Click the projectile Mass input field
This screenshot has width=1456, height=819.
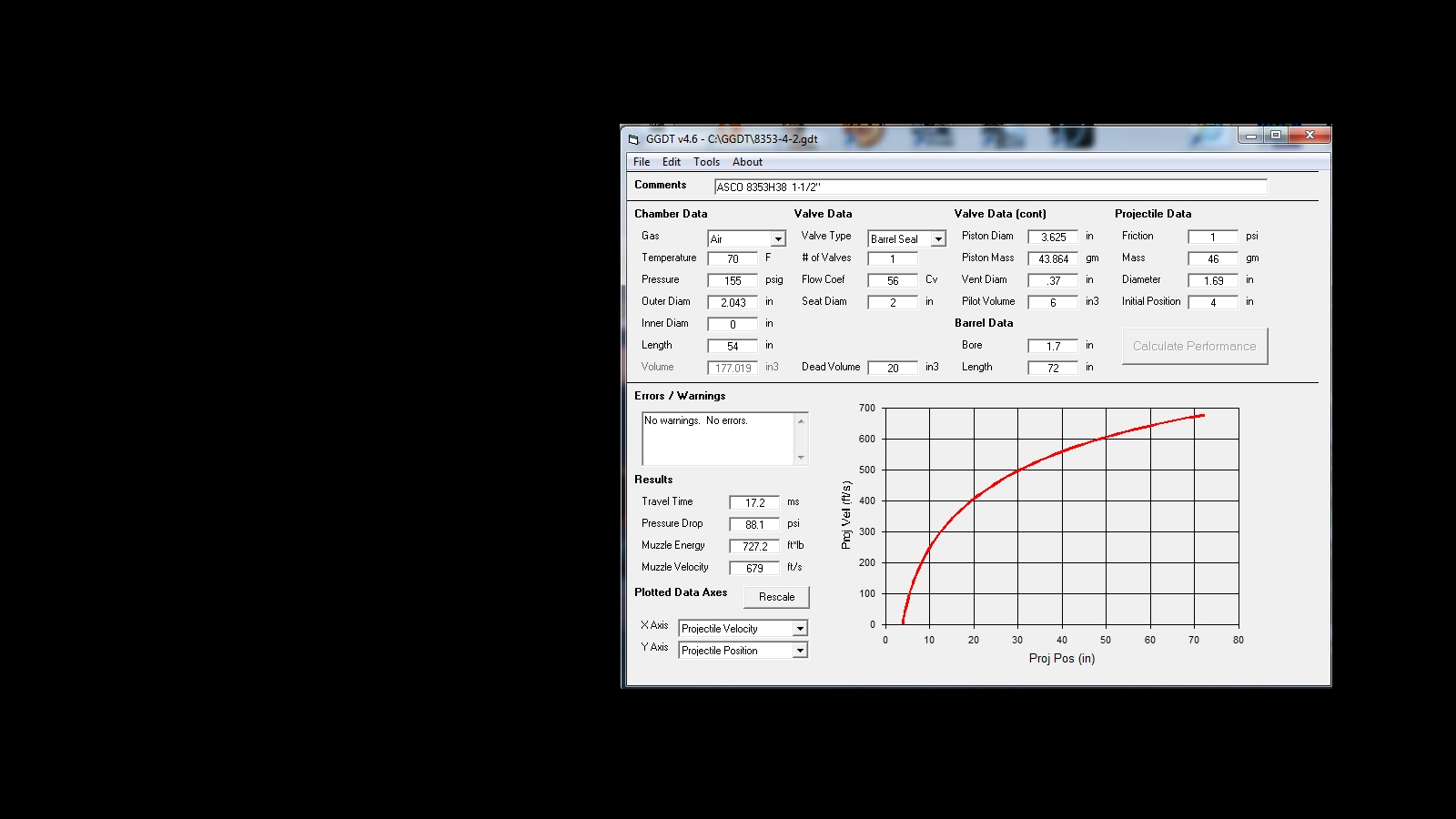[1212, 259]
